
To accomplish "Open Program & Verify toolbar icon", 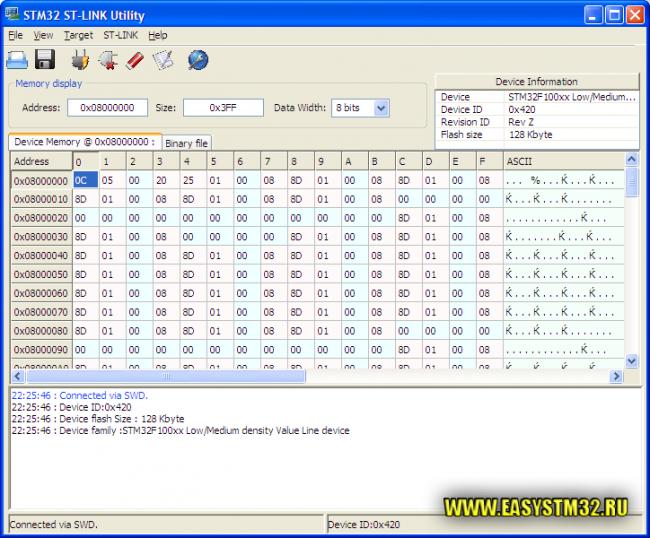I will coord(162,60).
